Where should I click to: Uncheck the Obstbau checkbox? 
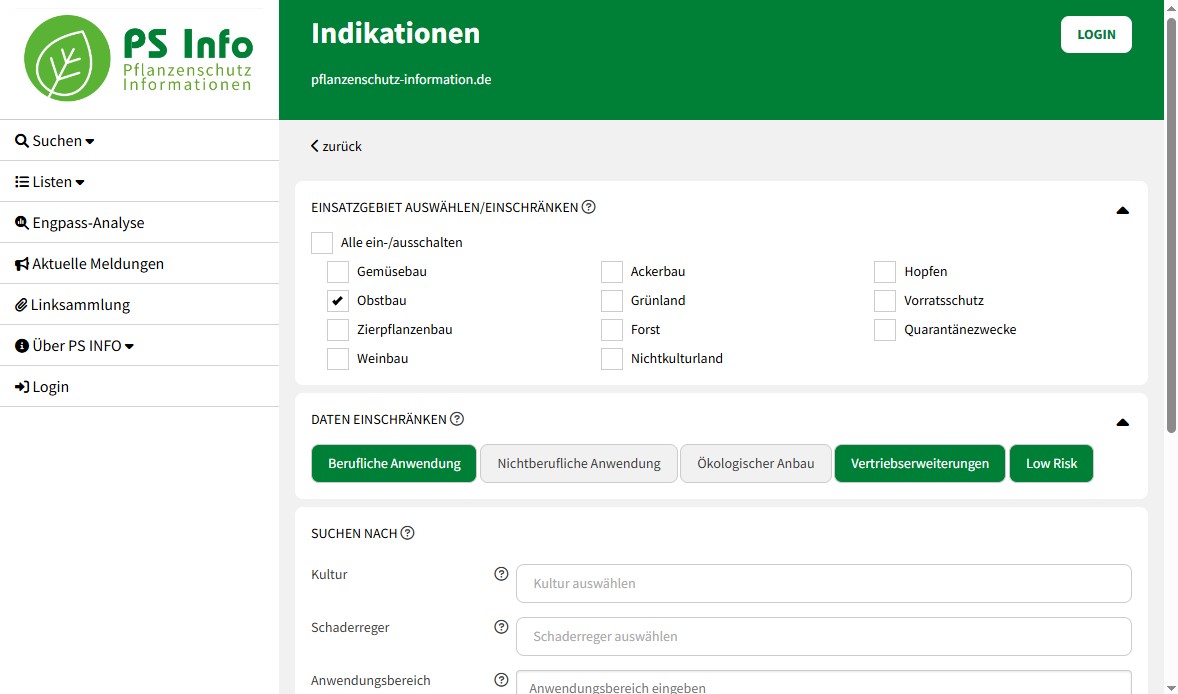[x=338, y=301]
